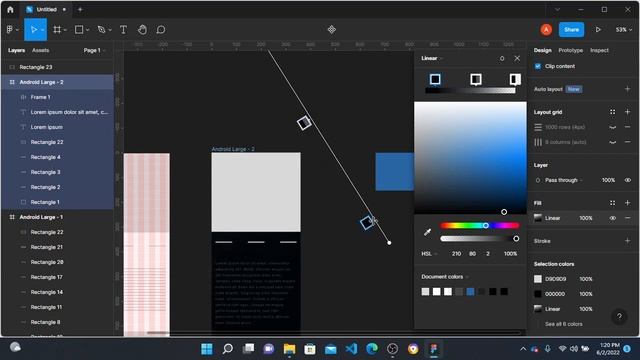Select the Frame tool
The image size is (640, 360).
coord(57,29)
